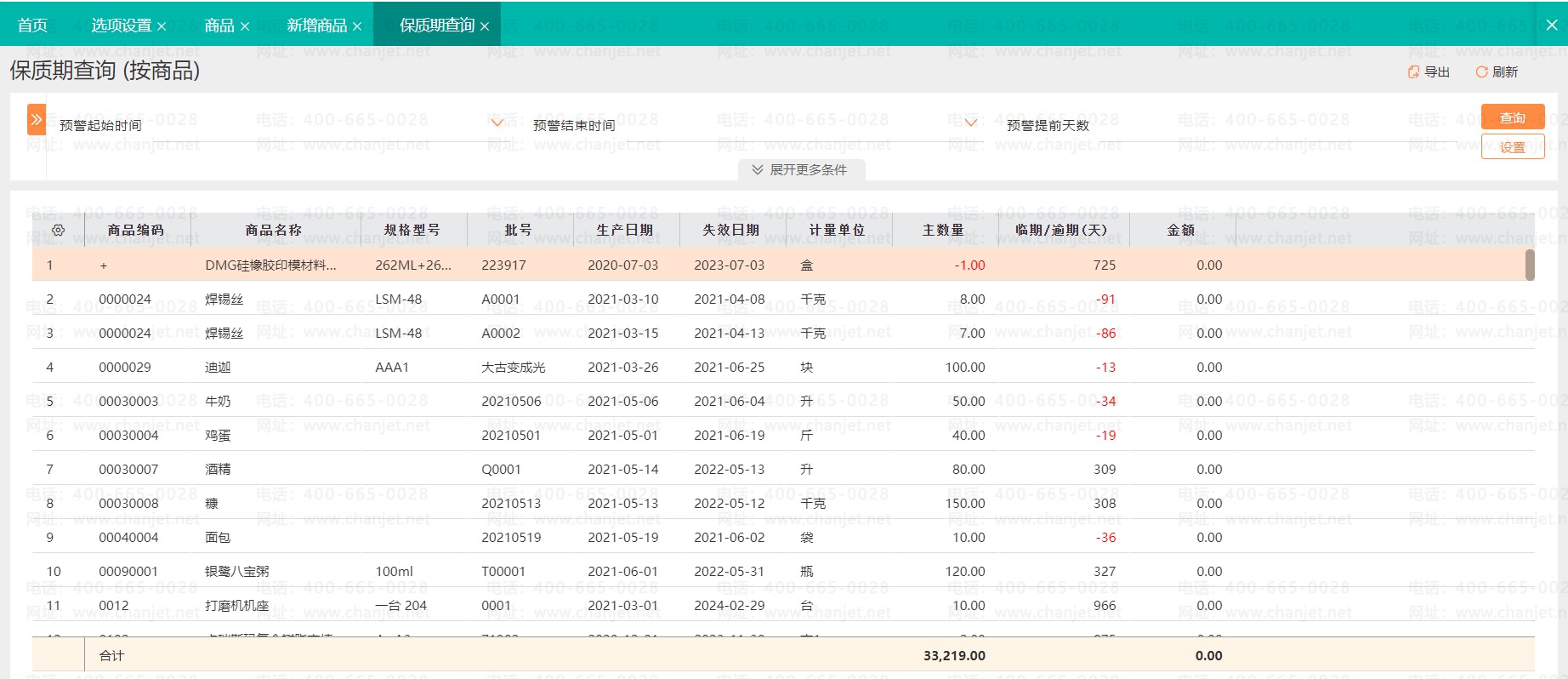Screen dimensions: 1568x679
Task: Click the top-right close-all X icon
Action: (x=1552, y=25)
